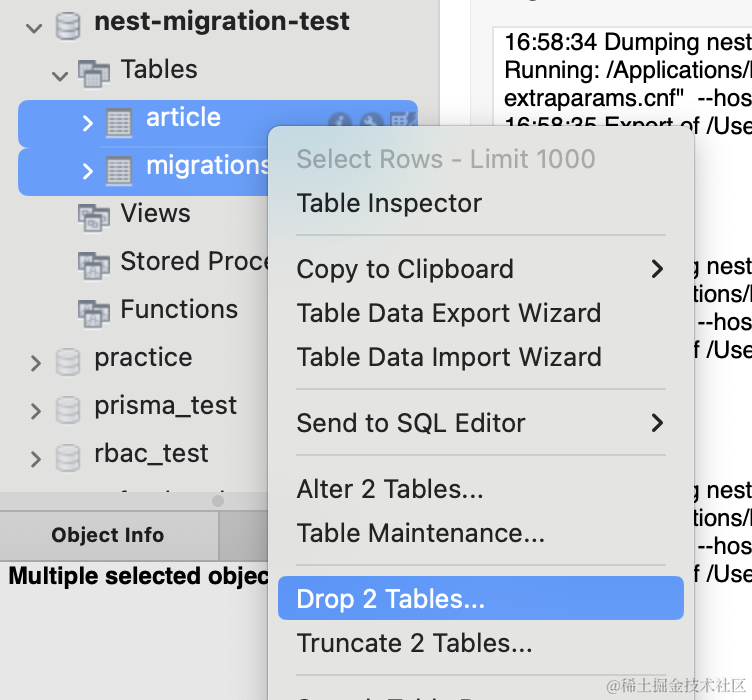Open Table Inspector from context menu
752x700 pixels.
point(389,203)
